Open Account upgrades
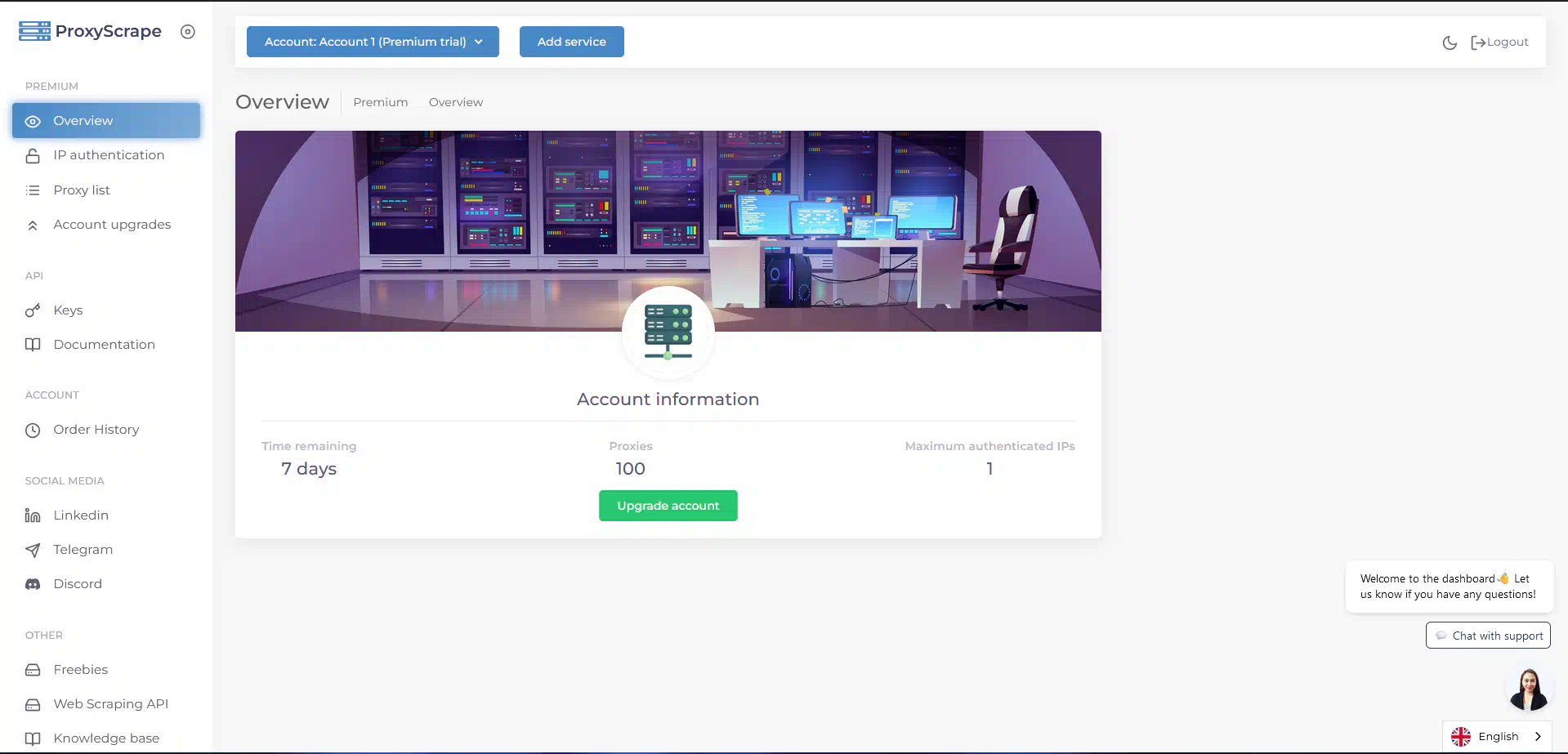 coord(106,225)
